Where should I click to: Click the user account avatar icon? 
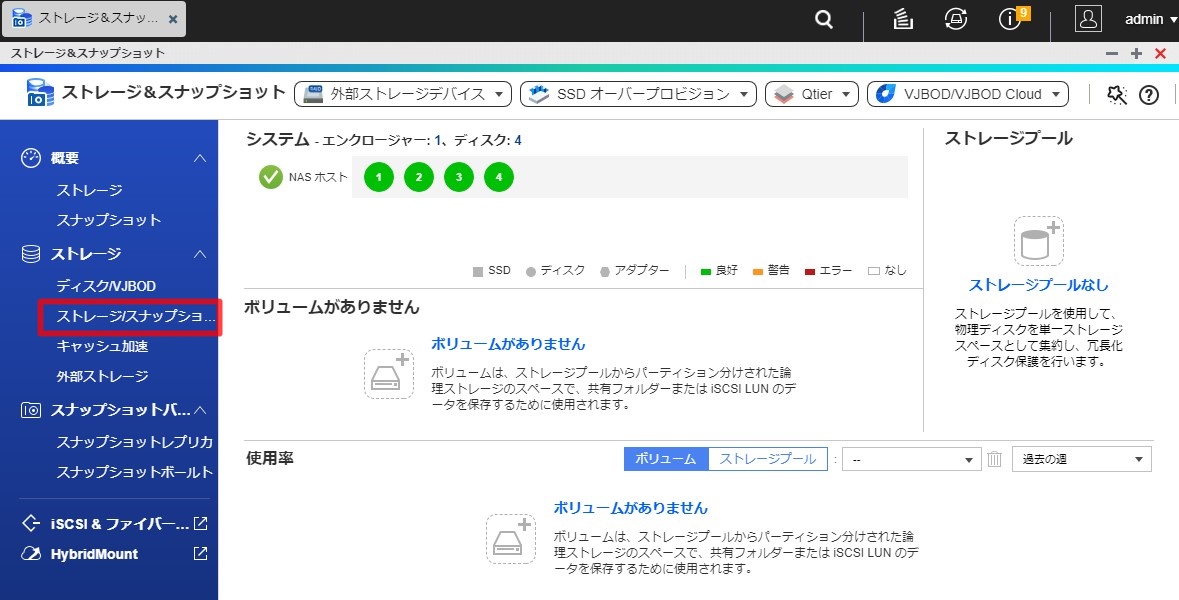coord(1088,20)
